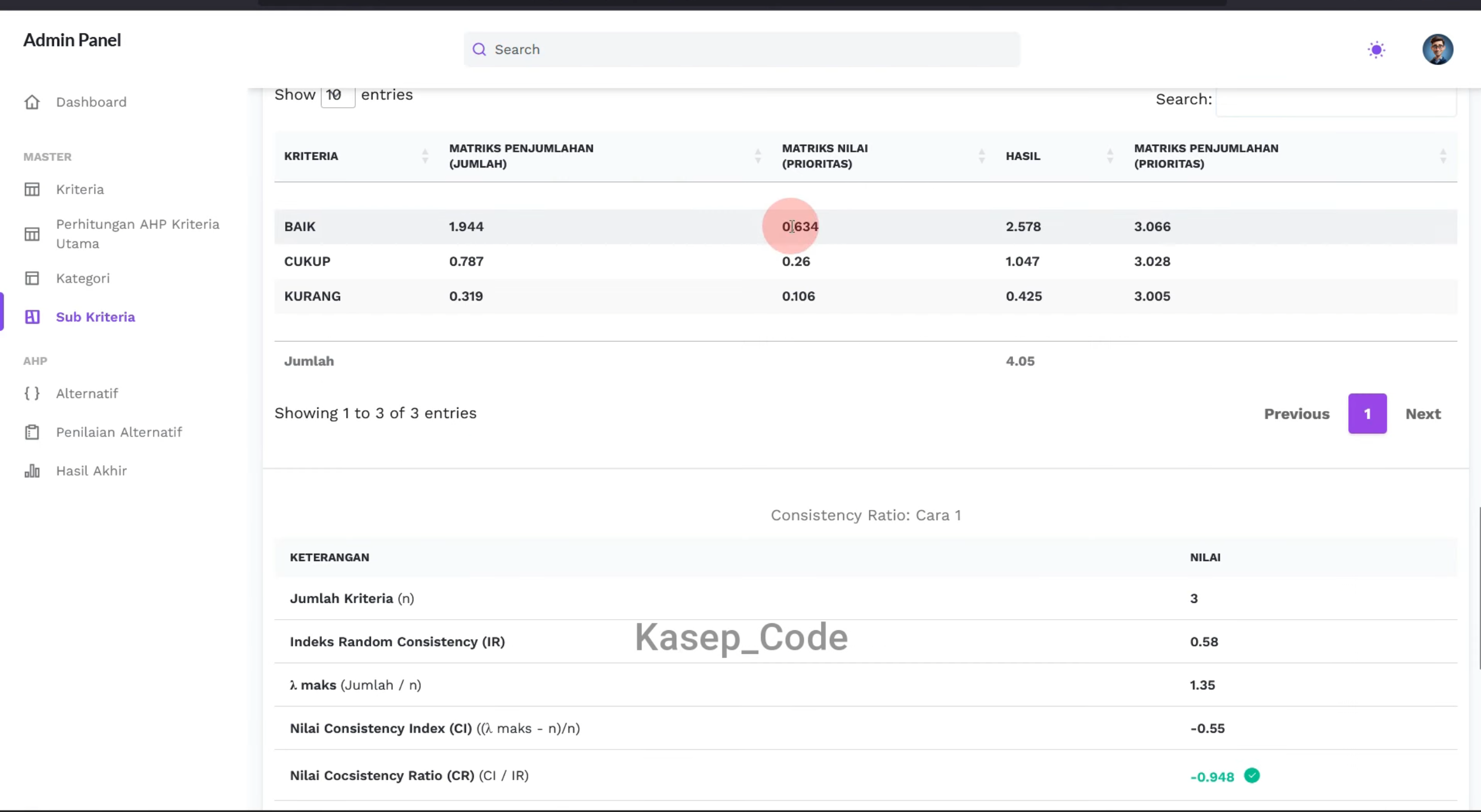Click the value 0.319 in KURANG row
This screenshot has height=812, width=1481.
coord(466,296)
